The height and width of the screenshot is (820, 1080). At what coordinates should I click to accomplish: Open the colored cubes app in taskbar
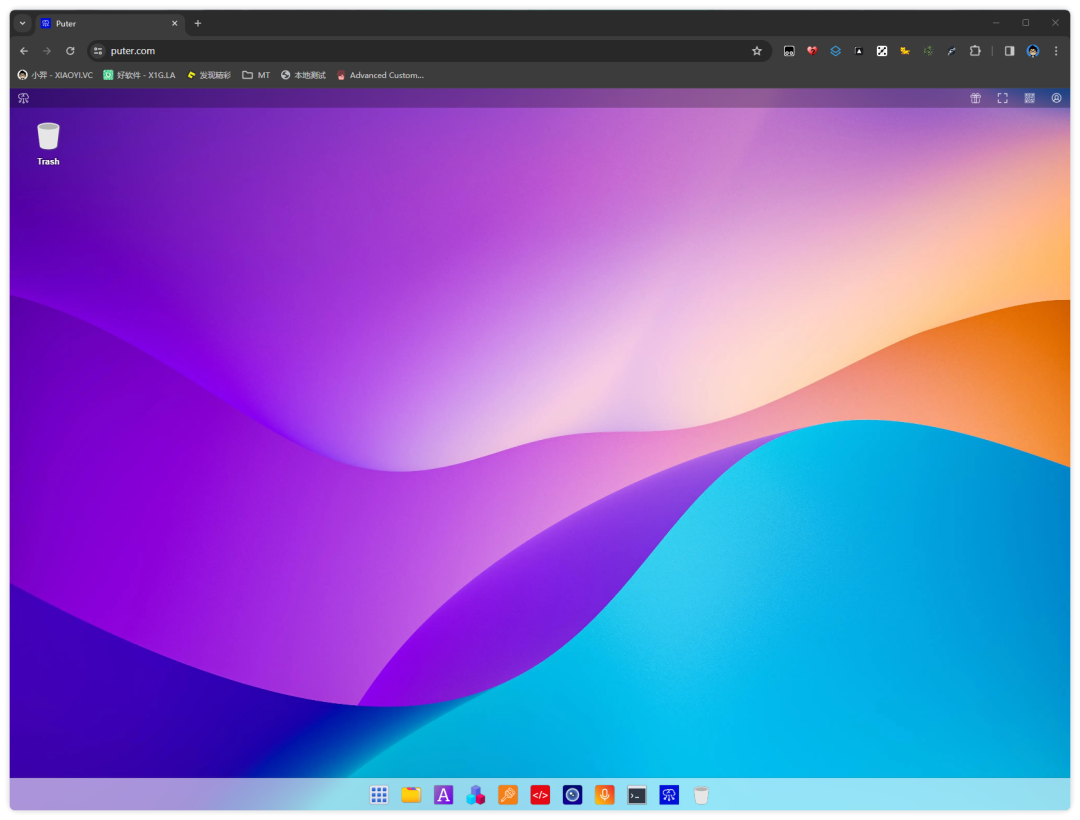coord(476,795)
